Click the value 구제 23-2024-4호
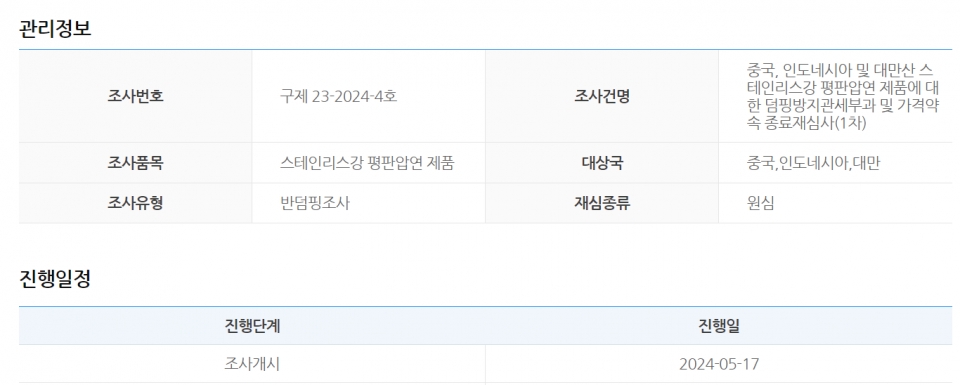 click(x=339, y=96)
